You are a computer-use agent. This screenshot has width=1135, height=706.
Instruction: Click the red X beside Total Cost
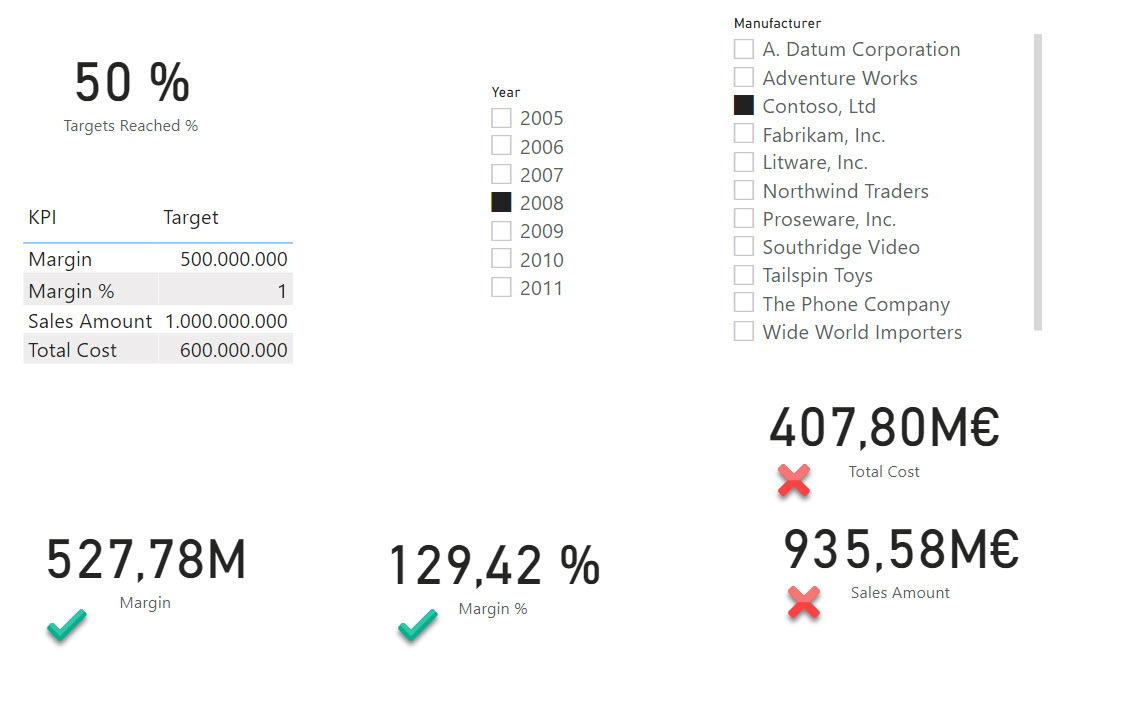coord(794,481)
